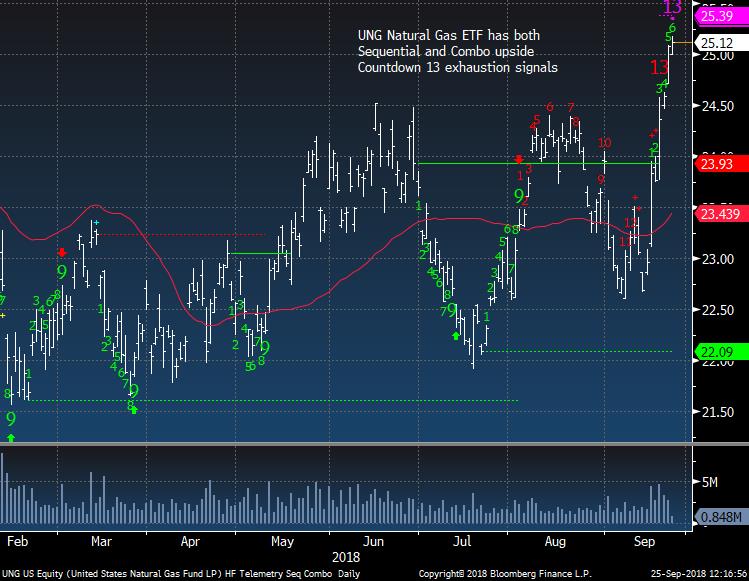Click the magenta 13 Combo countdown marker
The width and height of the screenshot is (749, 581).
(672, 9)
